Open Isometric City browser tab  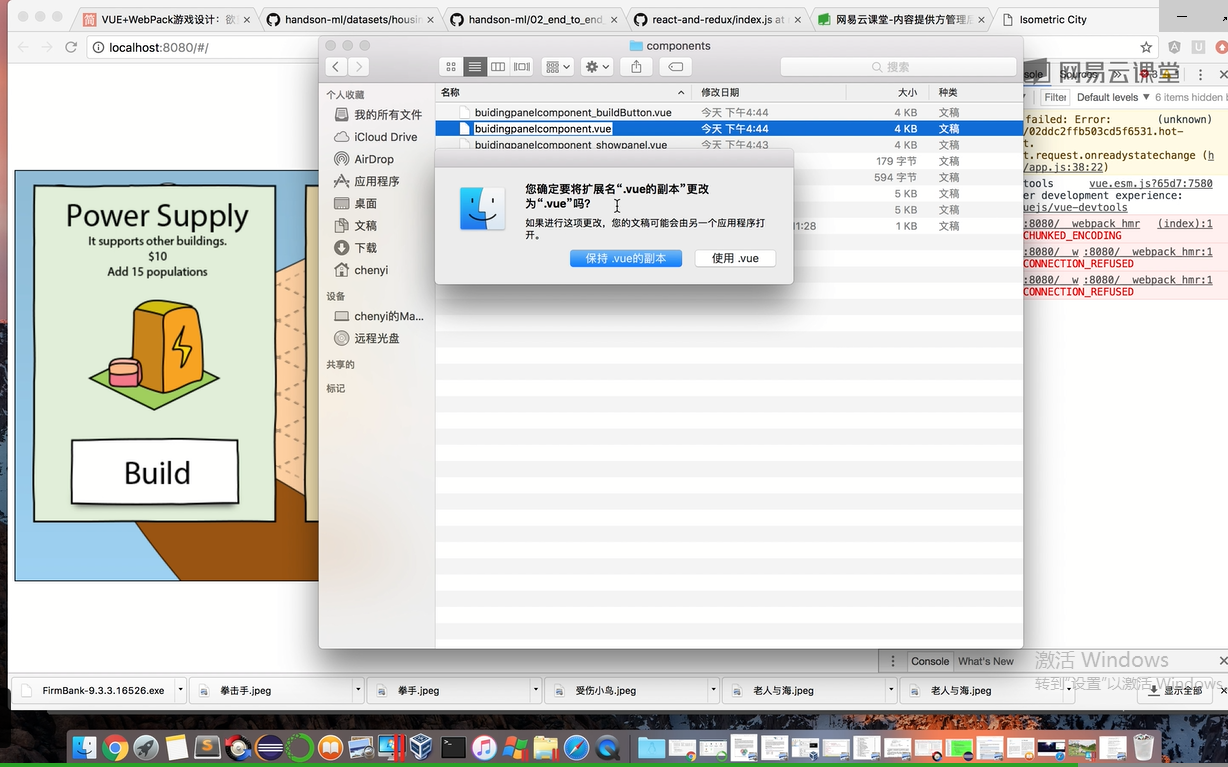coord(1075,19)
